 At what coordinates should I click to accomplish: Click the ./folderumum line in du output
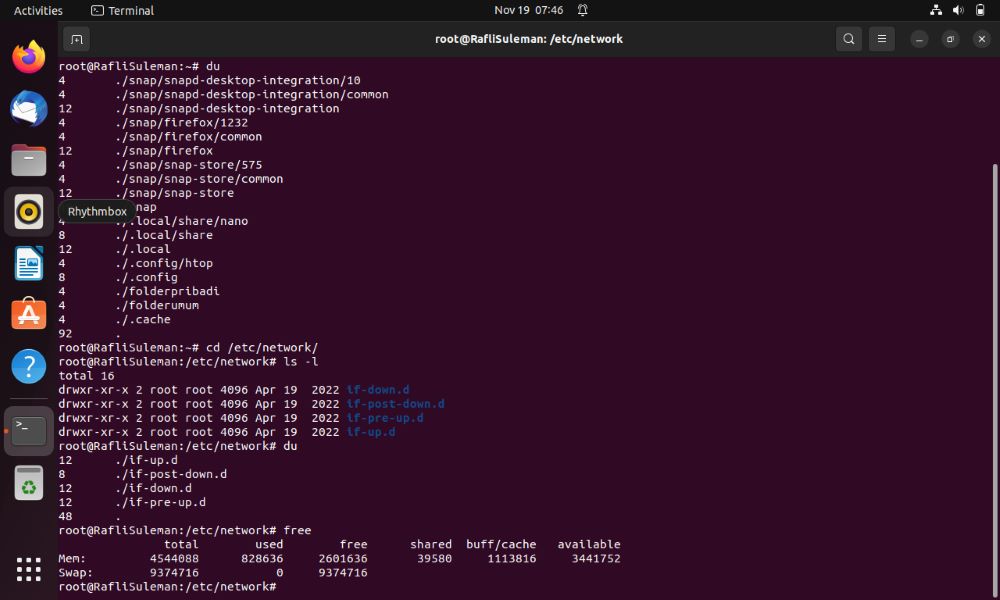point(129,305)
